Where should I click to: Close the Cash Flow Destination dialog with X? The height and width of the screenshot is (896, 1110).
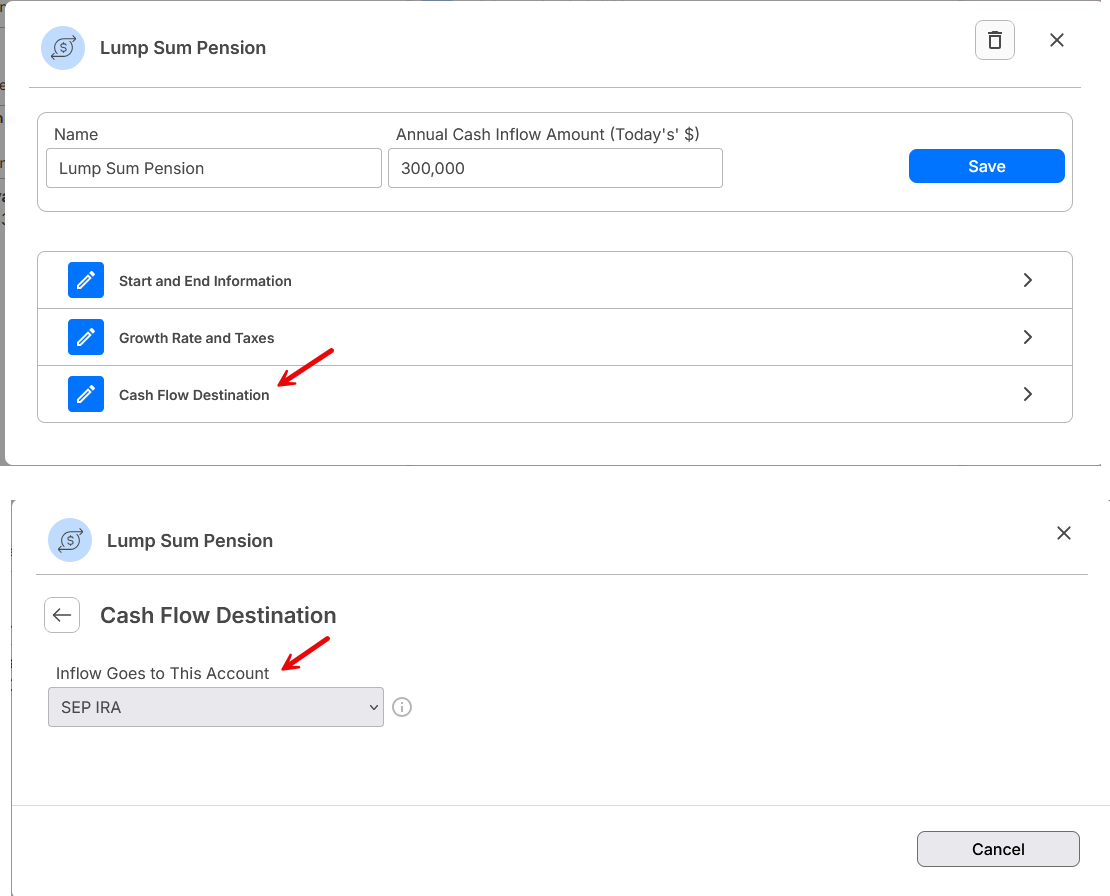(1064, 533)
